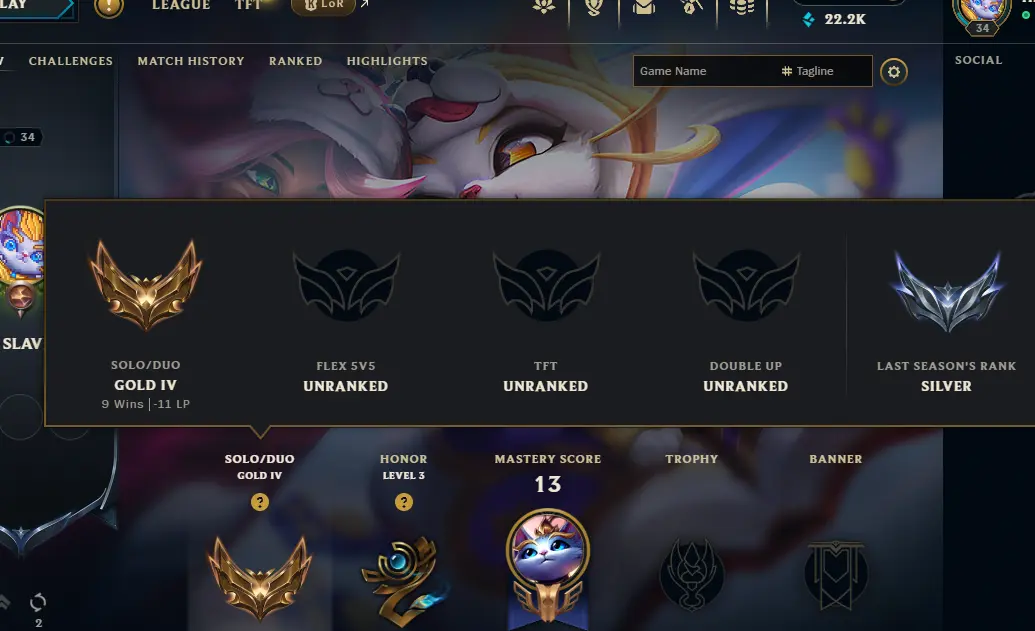The image size is (1035, 631).
Task: Click the Solo/Duo question mark icon
Action: (x=260, y=502)
